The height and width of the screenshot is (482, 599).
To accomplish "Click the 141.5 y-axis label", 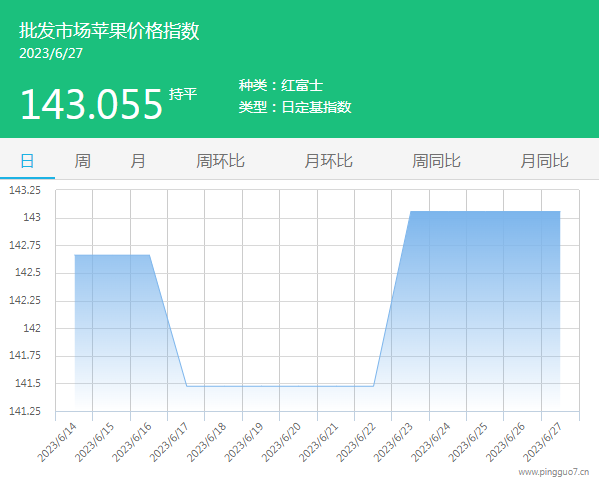I will coord(28,383).
